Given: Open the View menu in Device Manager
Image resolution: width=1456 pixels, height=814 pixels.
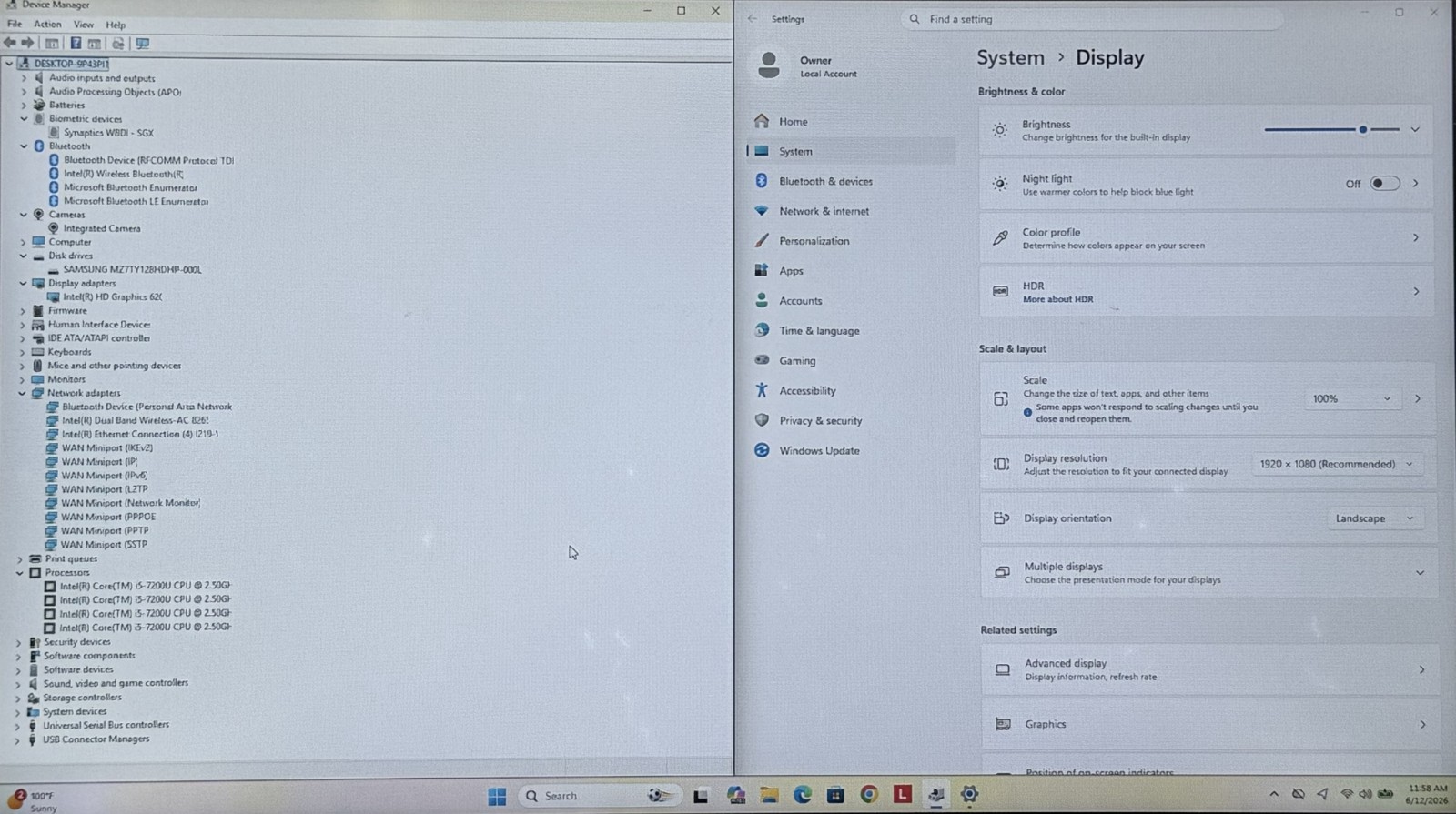Looking at the screenshot, I should tap(84, 25).
